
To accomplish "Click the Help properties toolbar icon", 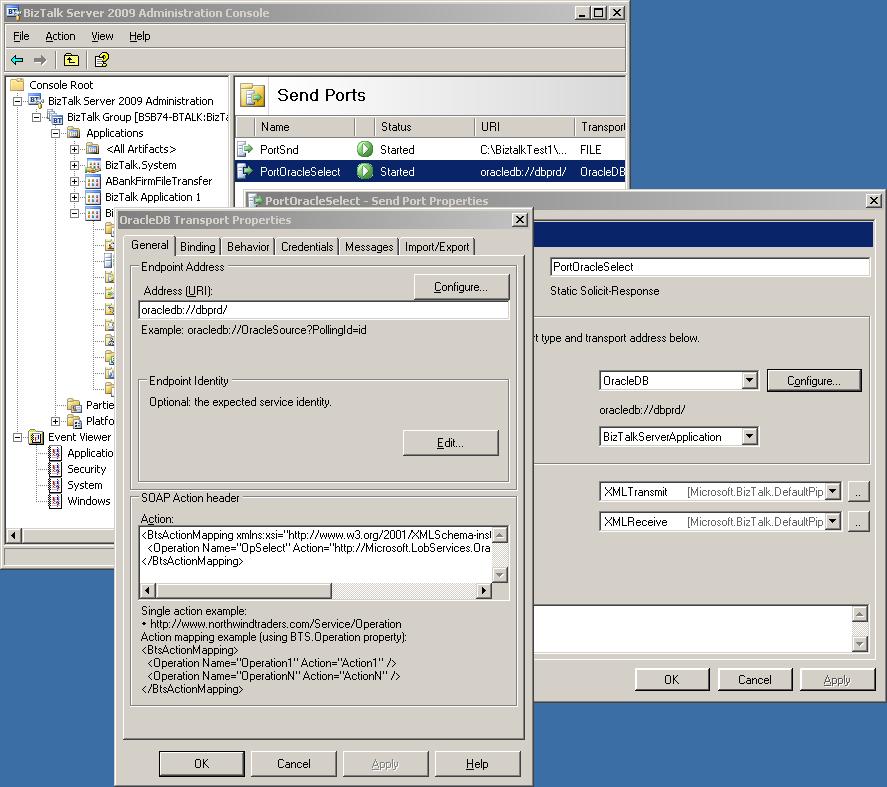I will 102,59.
